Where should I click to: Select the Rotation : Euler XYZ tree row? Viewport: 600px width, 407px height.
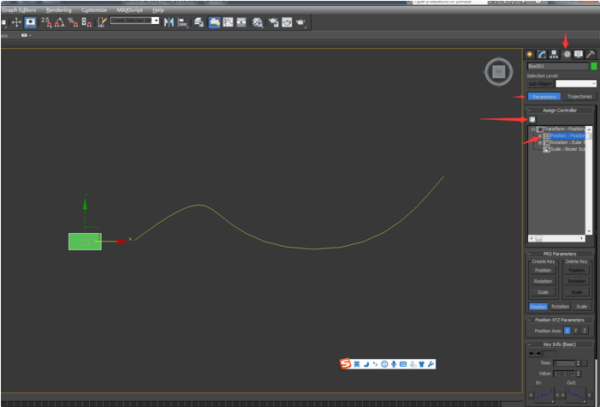564,142
